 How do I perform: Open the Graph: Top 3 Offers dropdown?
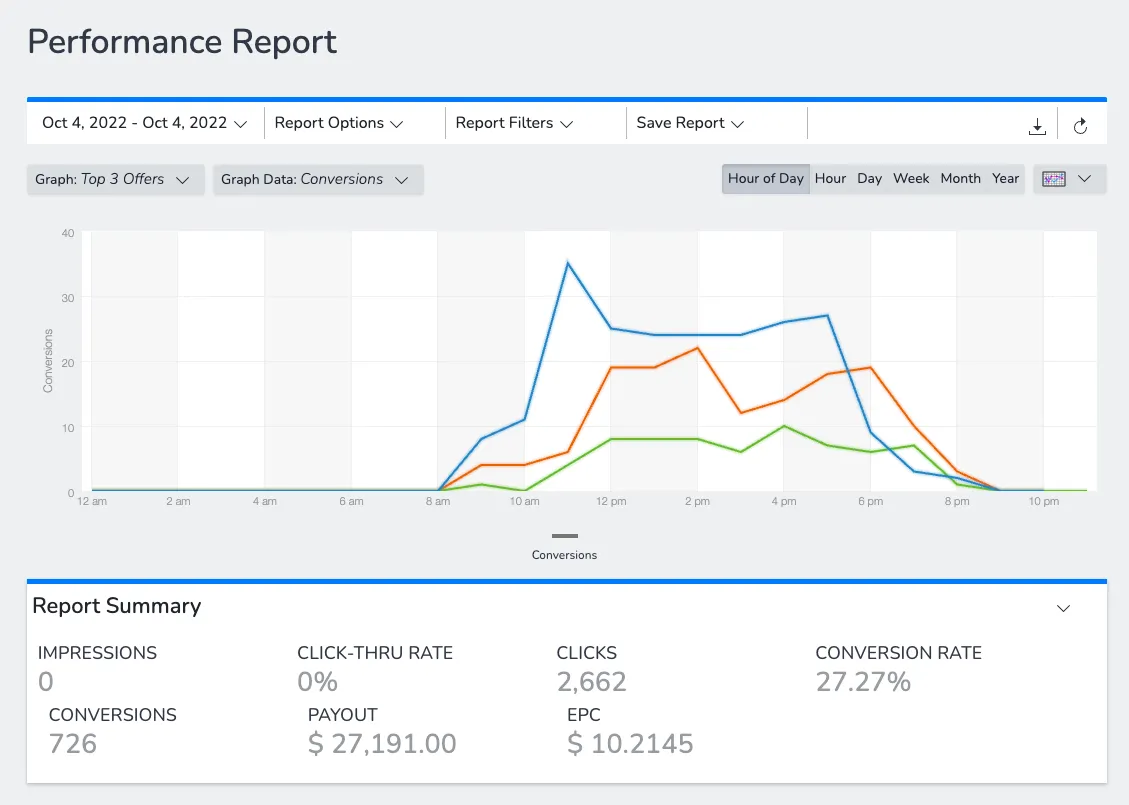coord(115,179)
